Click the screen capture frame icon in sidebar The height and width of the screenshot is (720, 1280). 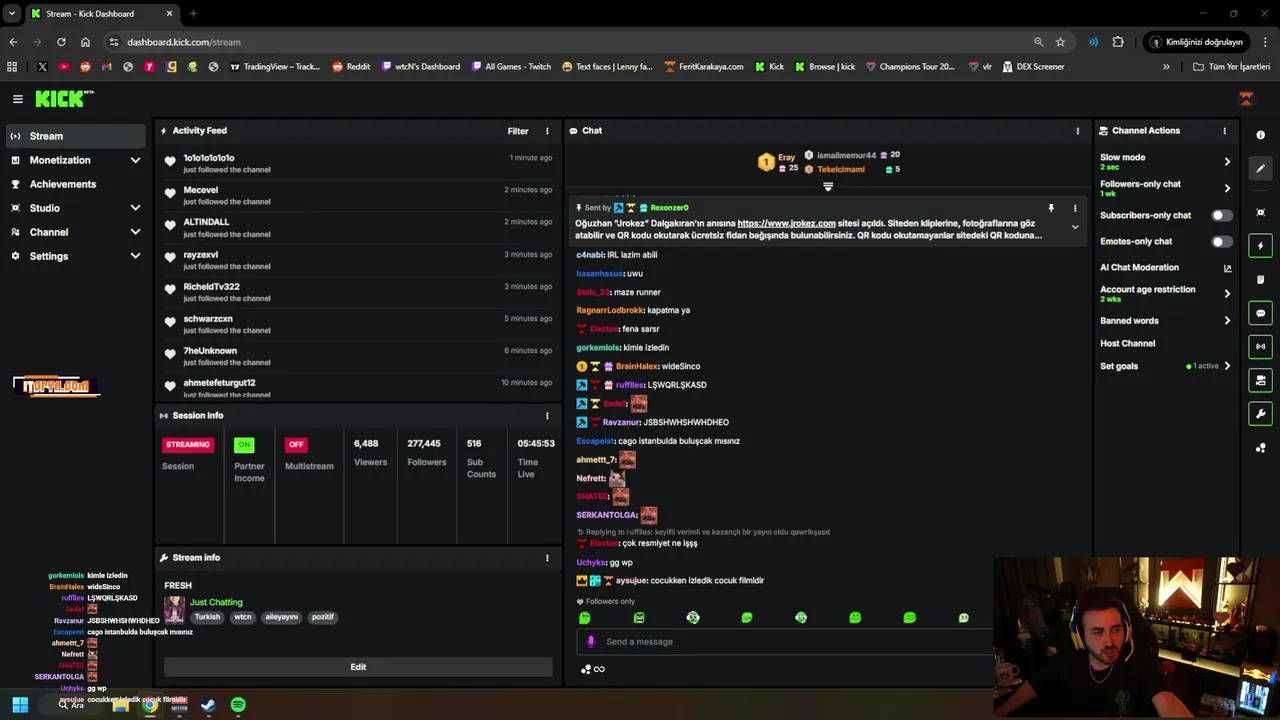[x=1260, y=212]
